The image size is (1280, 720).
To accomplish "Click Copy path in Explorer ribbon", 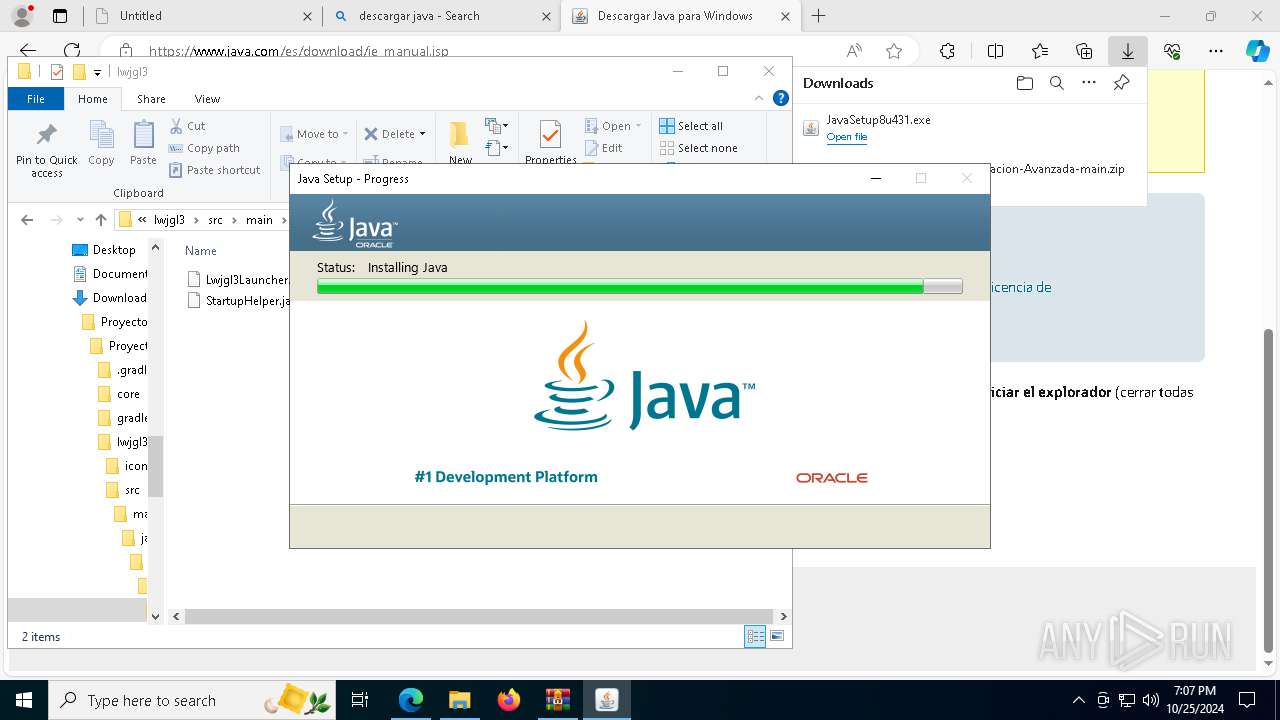I will tap(204, 148).
